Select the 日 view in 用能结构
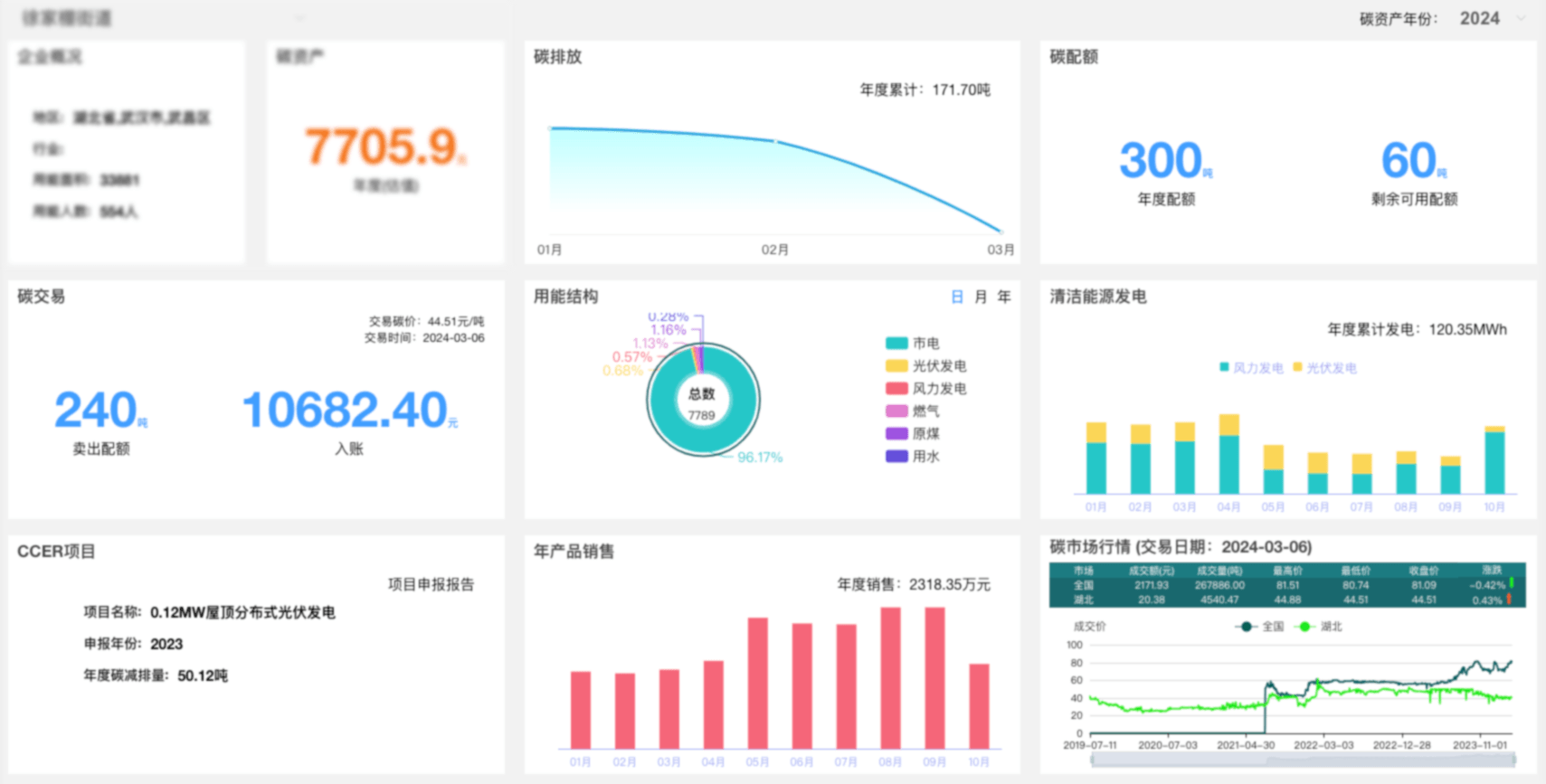 coord(957,297)
